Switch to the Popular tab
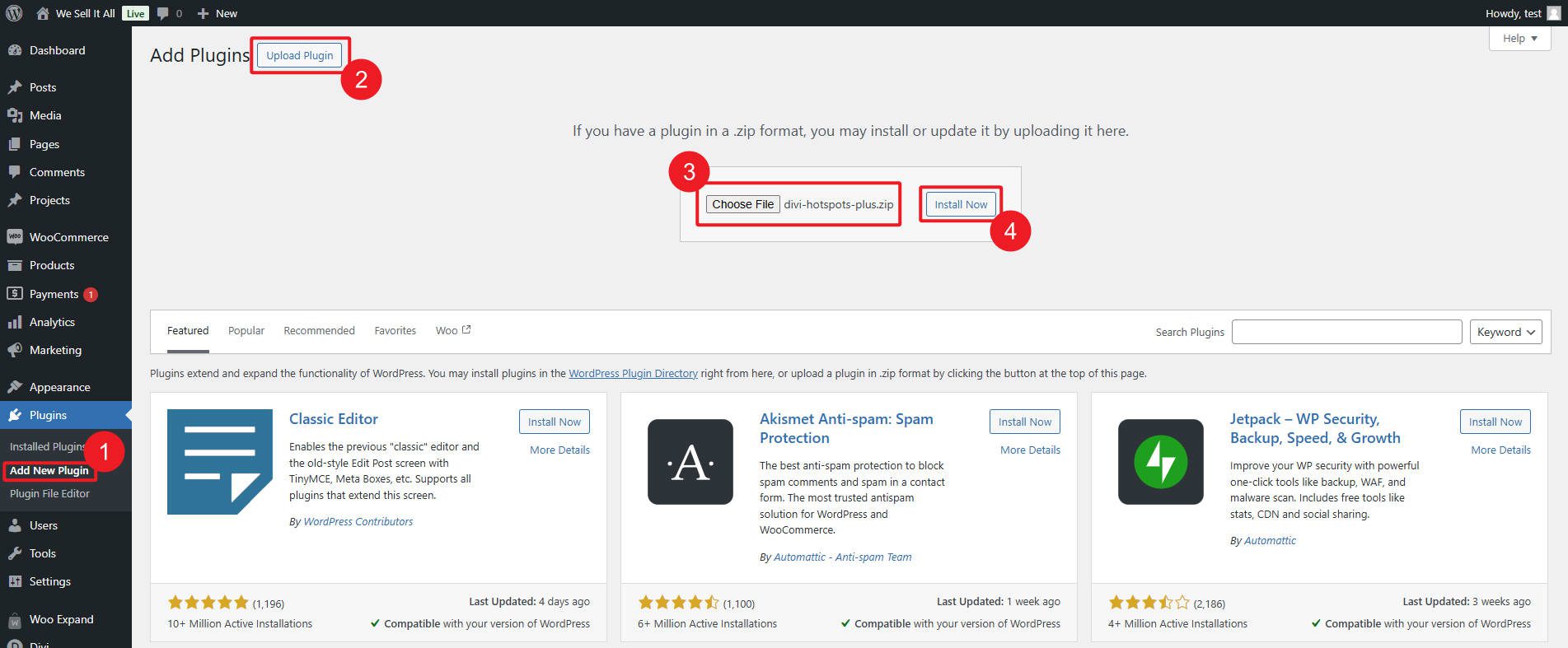 (x=246, y=330)
